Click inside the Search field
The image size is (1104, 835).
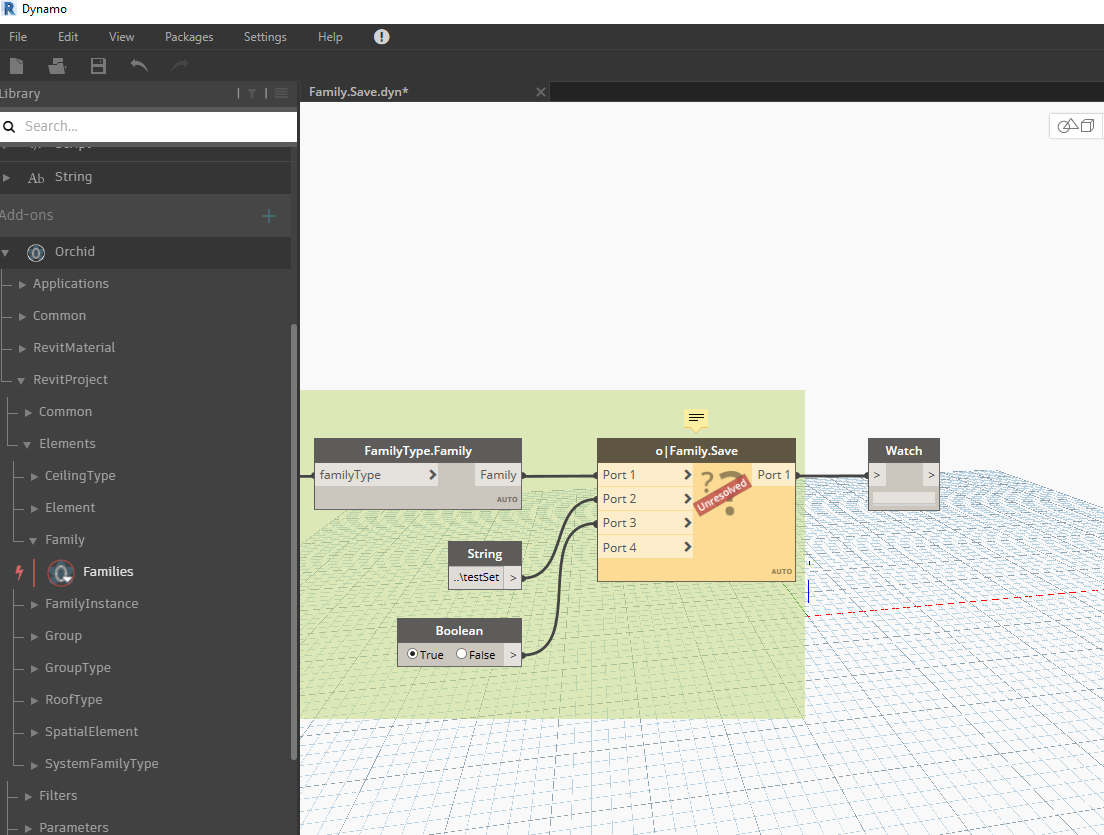[x=150, y=127]
